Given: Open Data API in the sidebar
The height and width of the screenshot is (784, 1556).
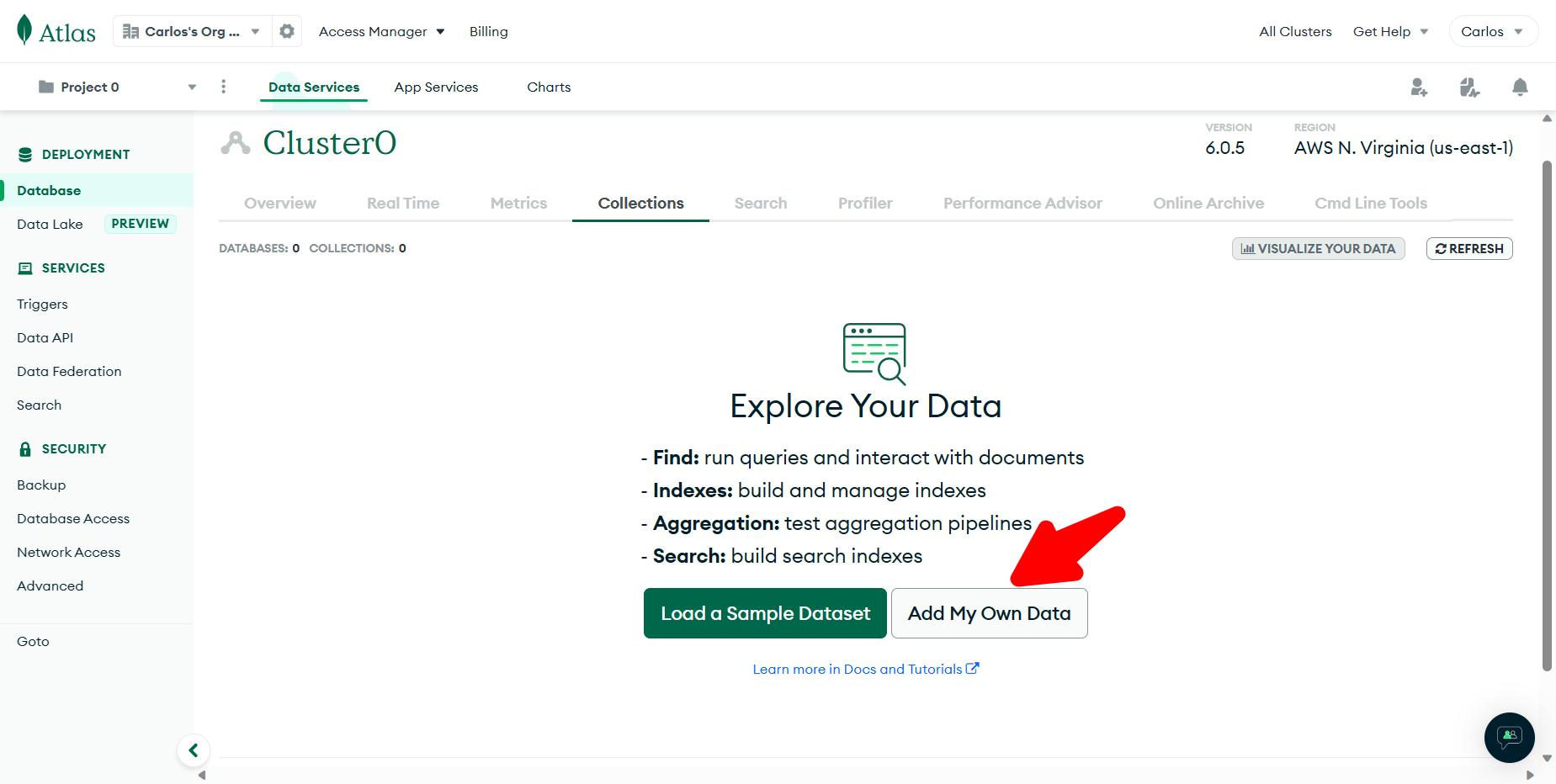Looking at the screenshot, I should point(45,337).
